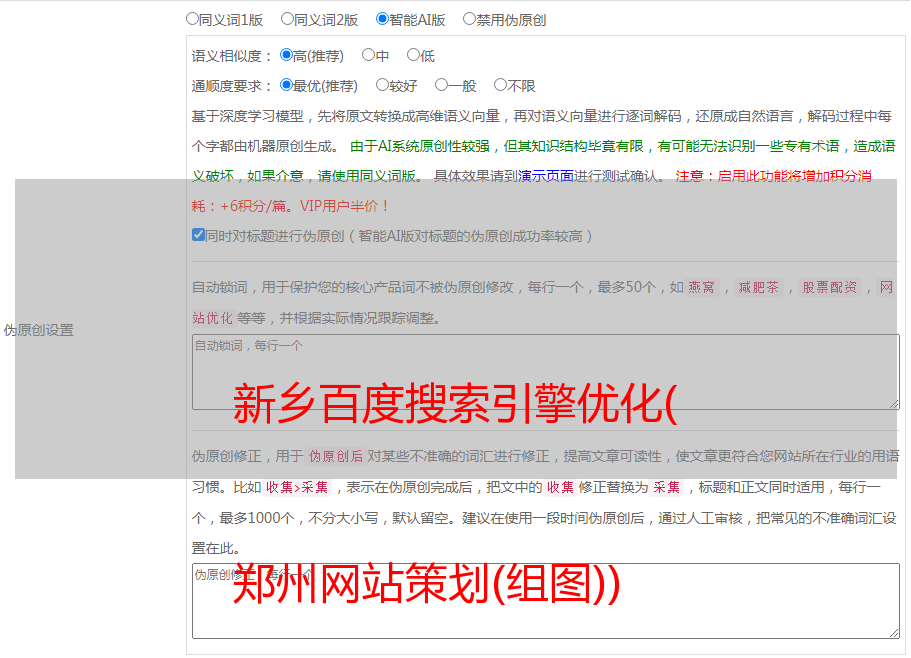Grab the 伪原创修正 textarea resize handle
Viewport: 911px width, 658px height.
(894, 633)
